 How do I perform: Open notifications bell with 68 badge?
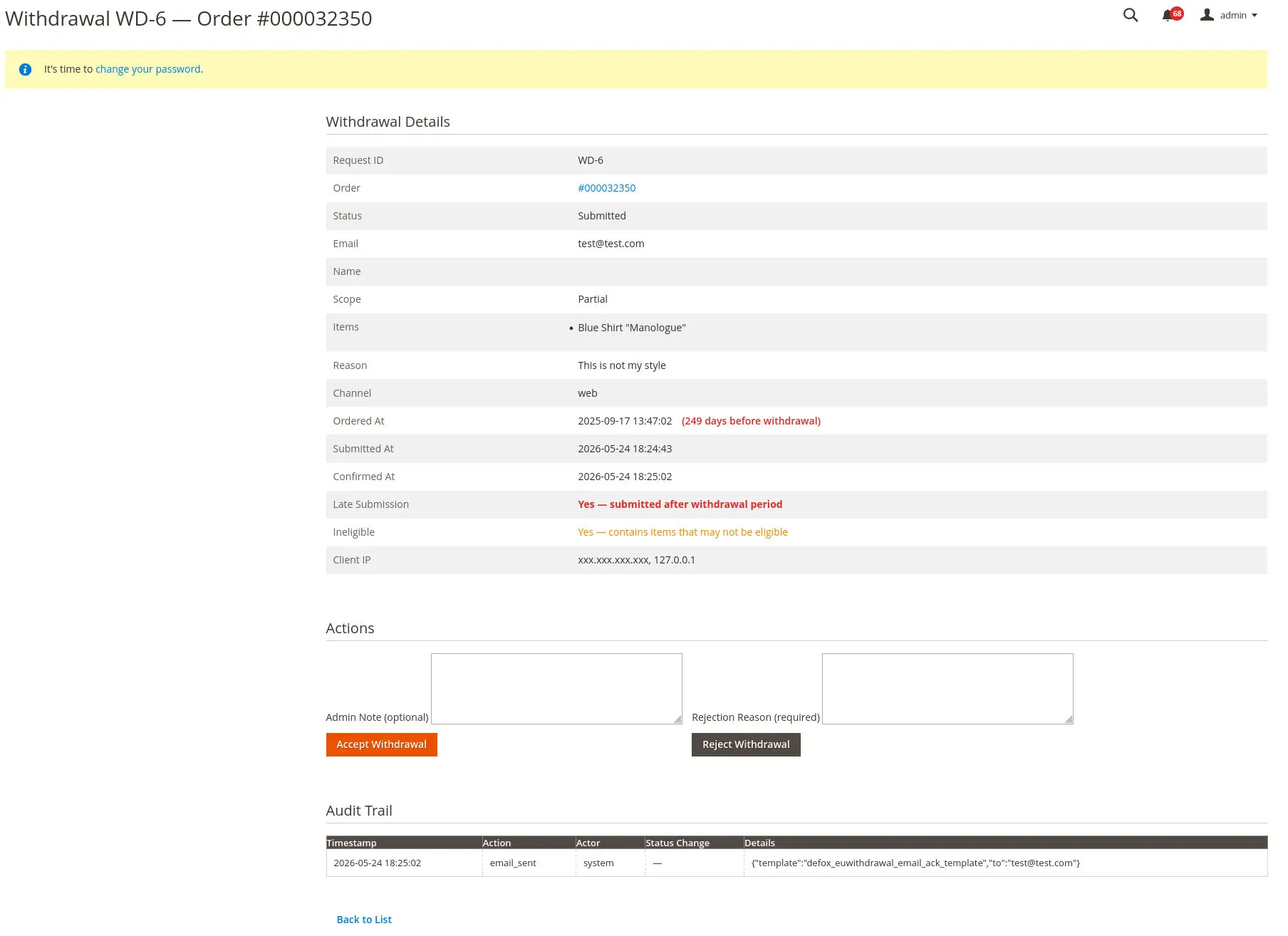pyautogui.click(x=1171, y=15)
